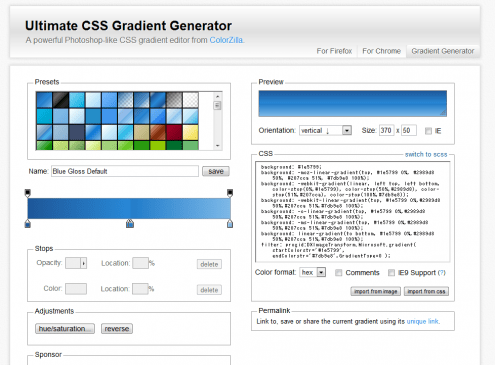Open the Orientation dropdown
Viewport: 495px width, 365px height.
click(325, 130)
